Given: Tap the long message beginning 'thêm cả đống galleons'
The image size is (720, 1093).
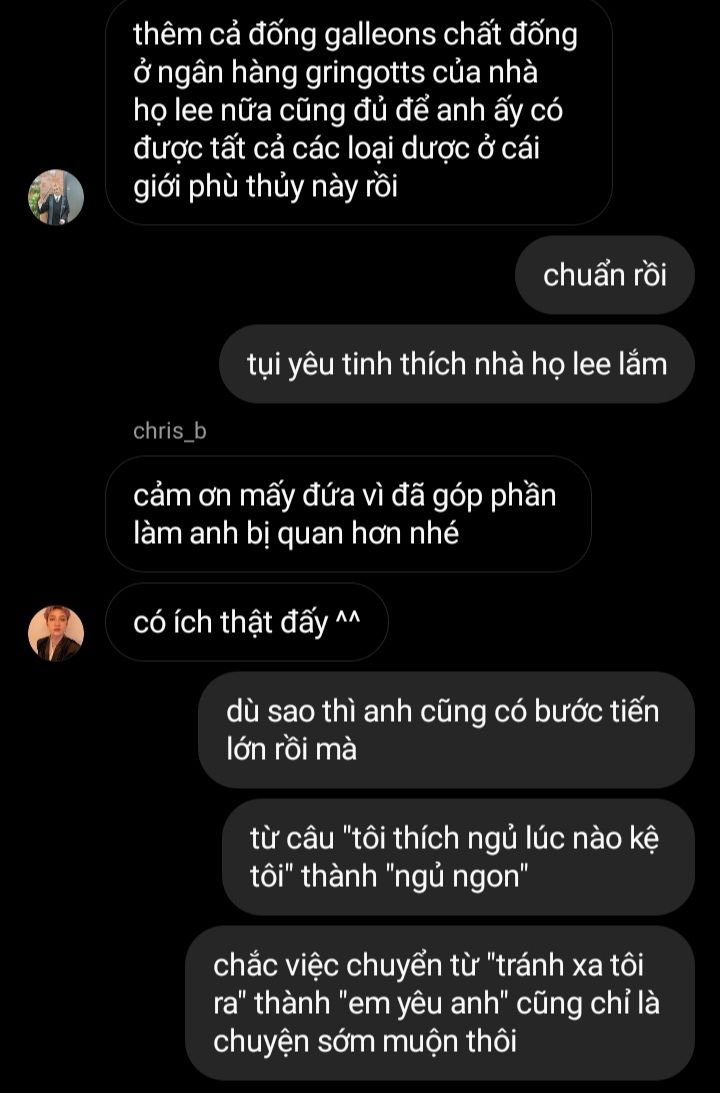Looking at the screenshot, I should [x=358, y=112].
